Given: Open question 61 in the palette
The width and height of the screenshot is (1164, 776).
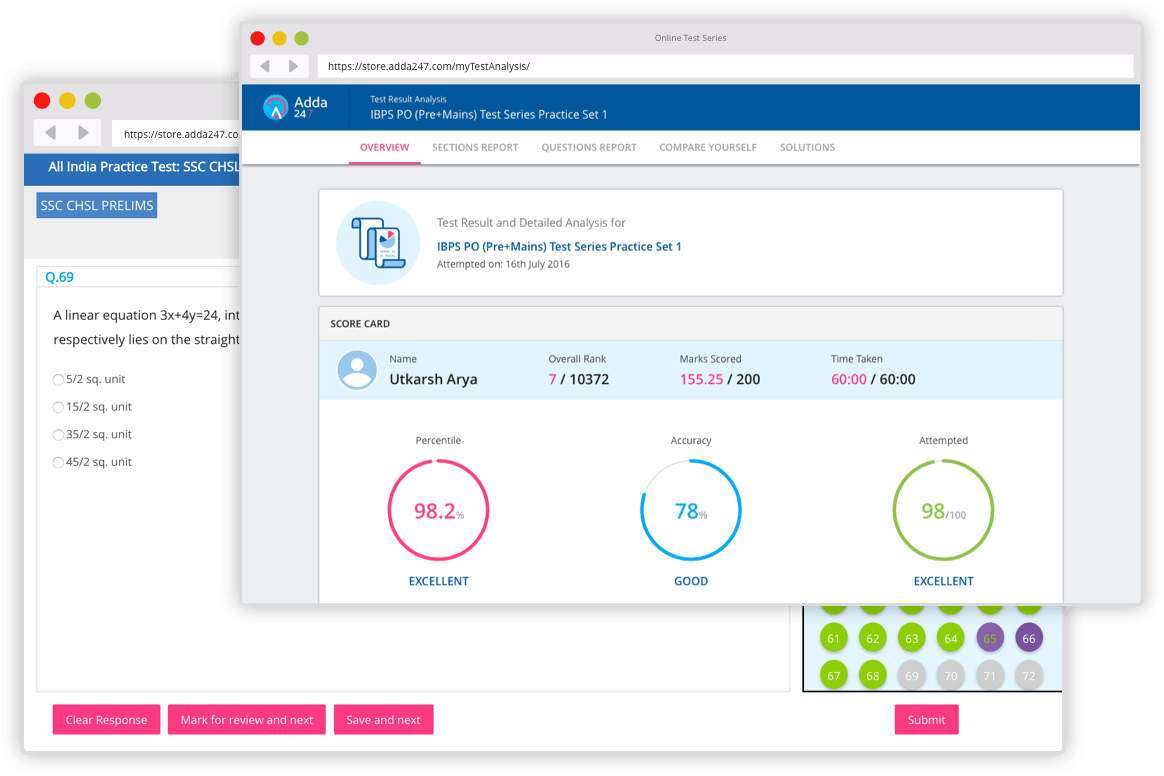Looking at the screenshot, I should tap(834, 638).
